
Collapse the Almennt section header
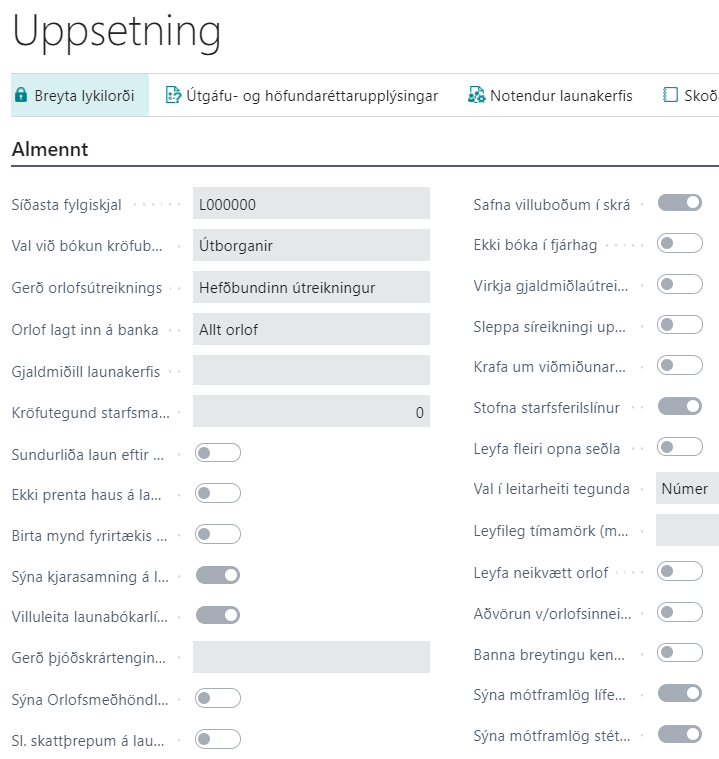[50, 150]
